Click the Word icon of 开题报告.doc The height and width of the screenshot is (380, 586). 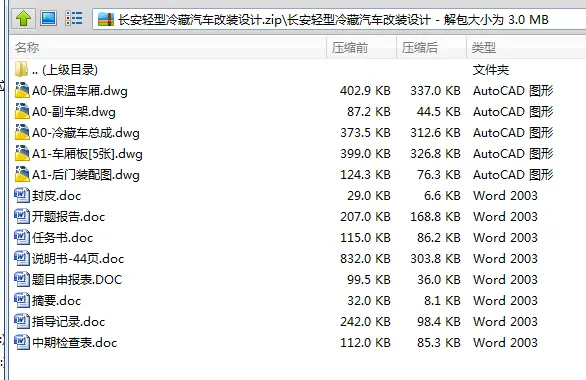point(22,216)
